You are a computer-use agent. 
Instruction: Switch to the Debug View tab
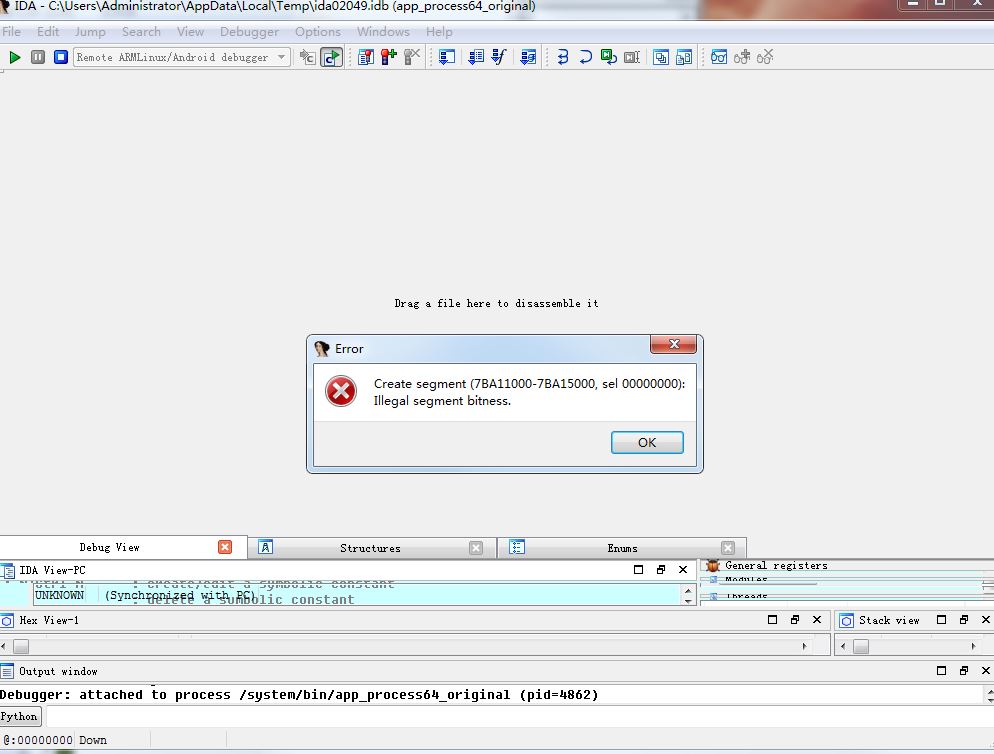click(x=109, y=547)
